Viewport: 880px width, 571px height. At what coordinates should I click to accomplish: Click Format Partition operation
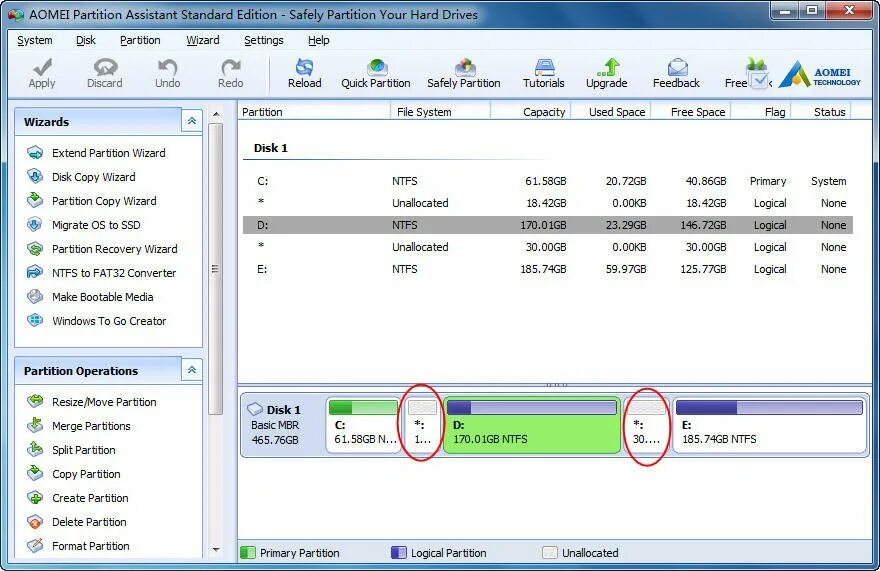point(90,546)
